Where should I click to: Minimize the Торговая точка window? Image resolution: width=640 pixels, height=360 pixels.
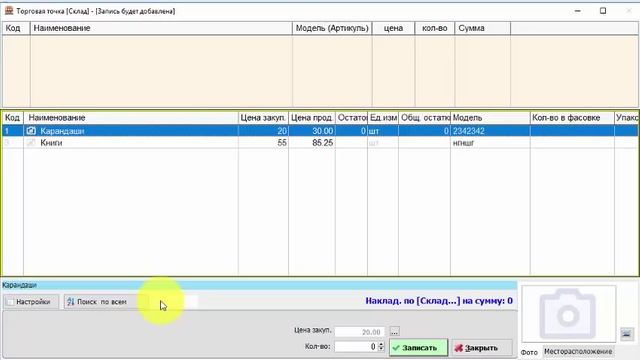click(578, 11)
